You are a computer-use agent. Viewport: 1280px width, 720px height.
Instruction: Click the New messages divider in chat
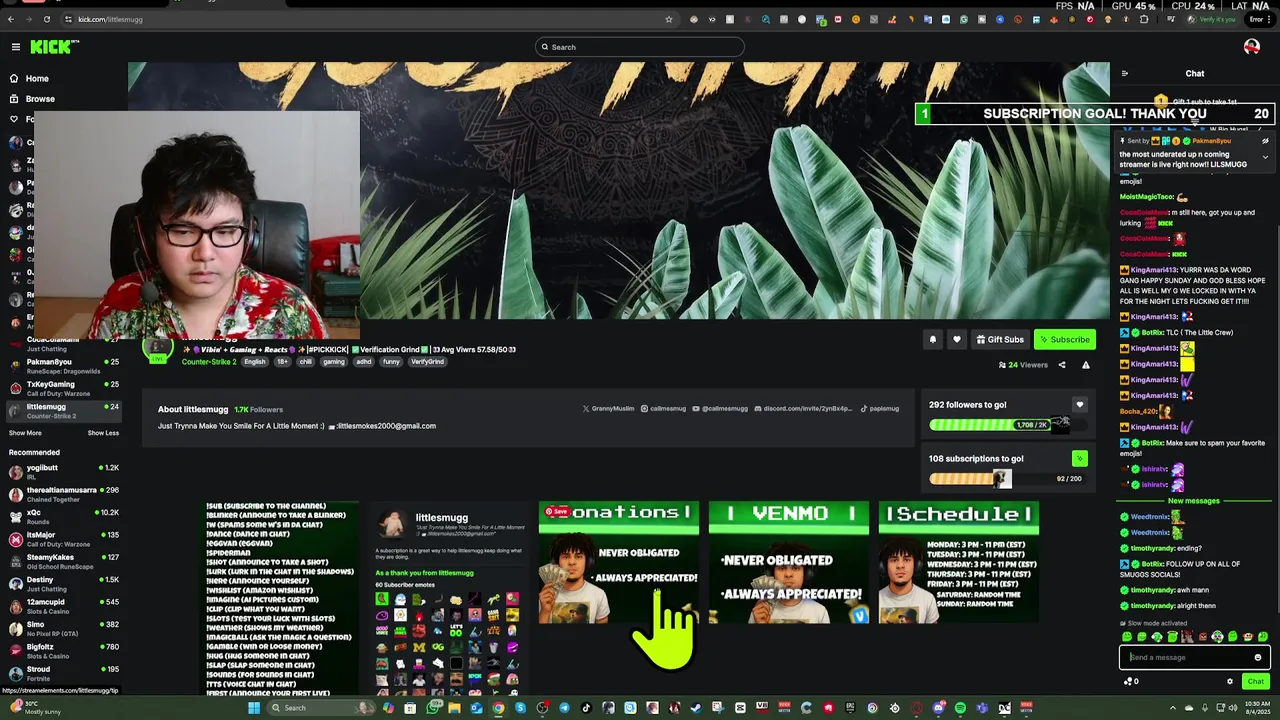tap(1194, 501)
